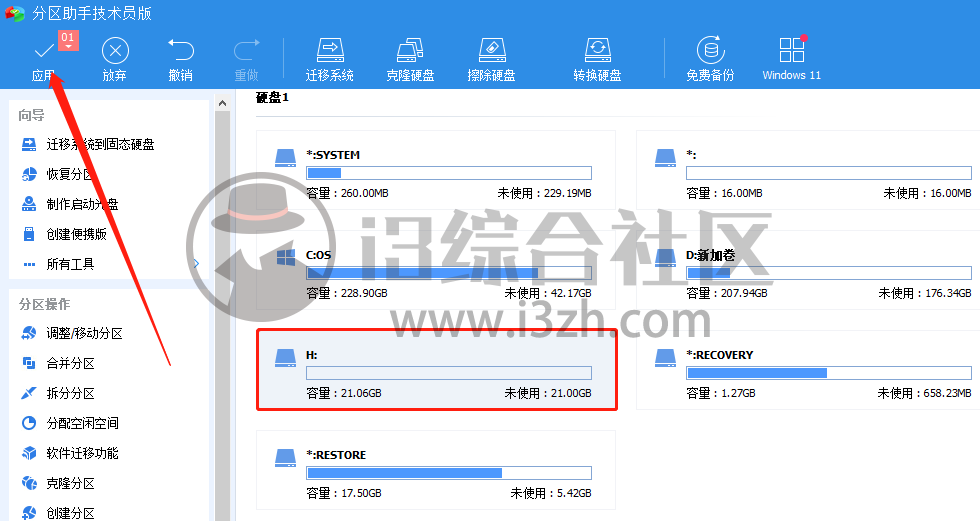Click the *:RECOVERY usage bar
The width and height of the screenshot is (980, 521).
(829, 373)
